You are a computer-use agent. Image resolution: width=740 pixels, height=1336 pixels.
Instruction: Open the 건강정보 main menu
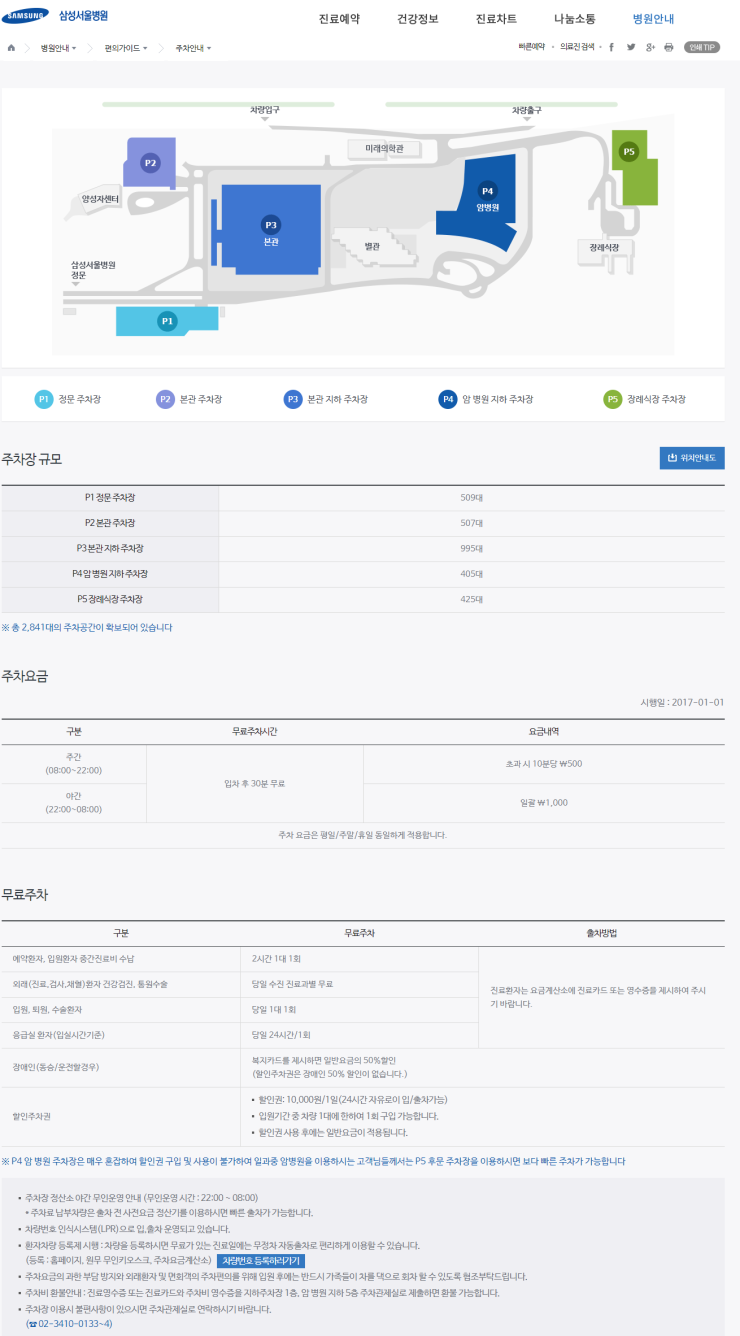[417, 19]
